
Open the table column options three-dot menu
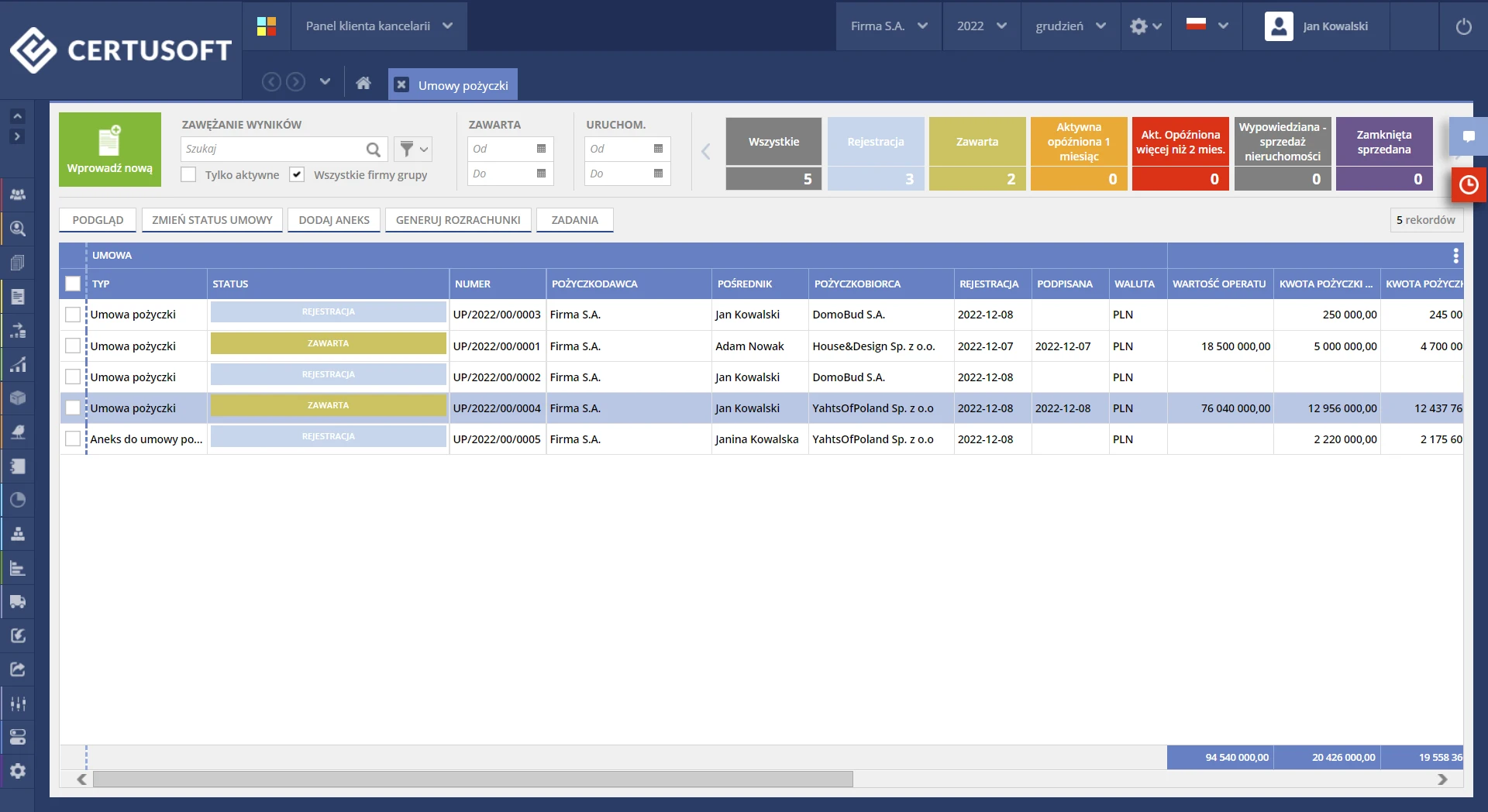pyautogui.click(x=1455, y=255)
